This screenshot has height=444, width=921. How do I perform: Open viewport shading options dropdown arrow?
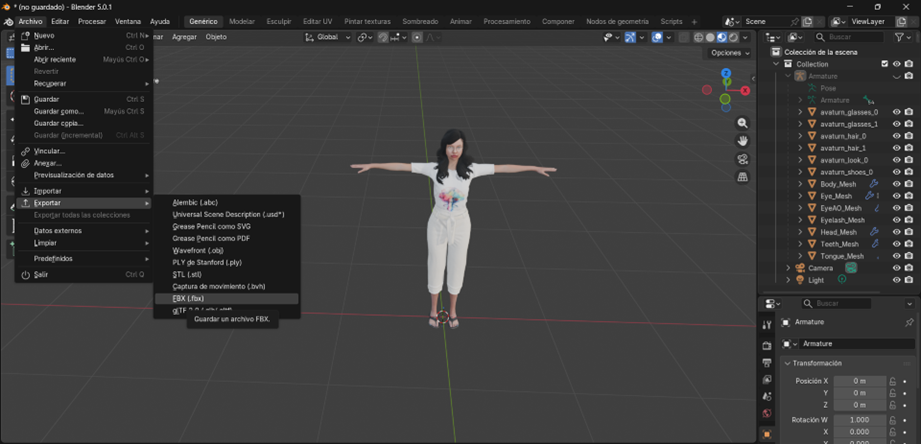click(746, 38)
